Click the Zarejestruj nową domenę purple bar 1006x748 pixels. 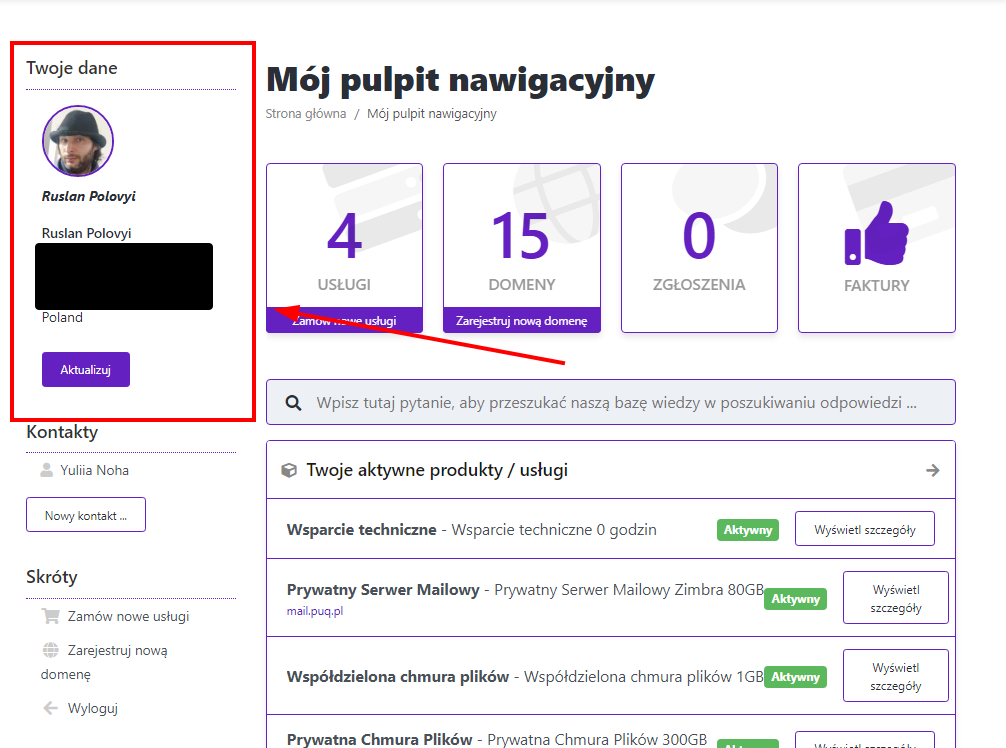coord(521,321)
